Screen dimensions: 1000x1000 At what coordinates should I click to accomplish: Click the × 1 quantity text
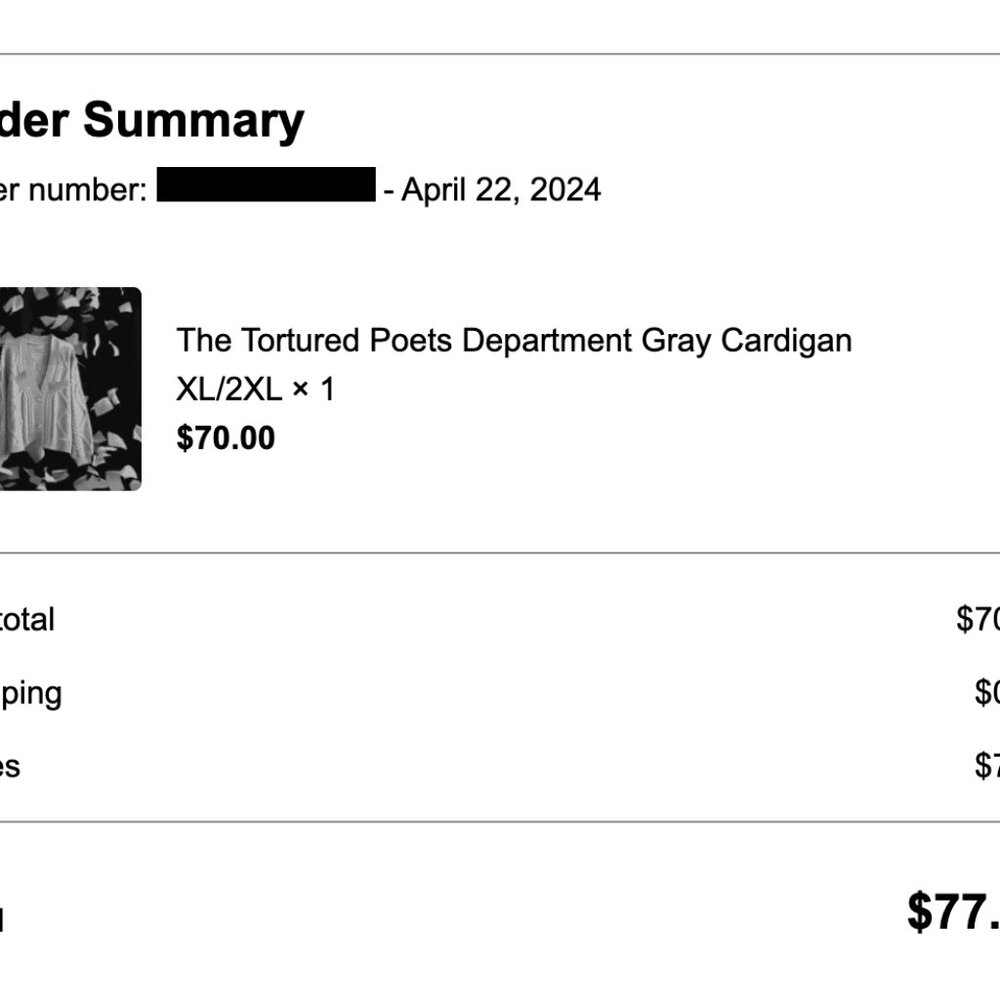tap(313, 389)
